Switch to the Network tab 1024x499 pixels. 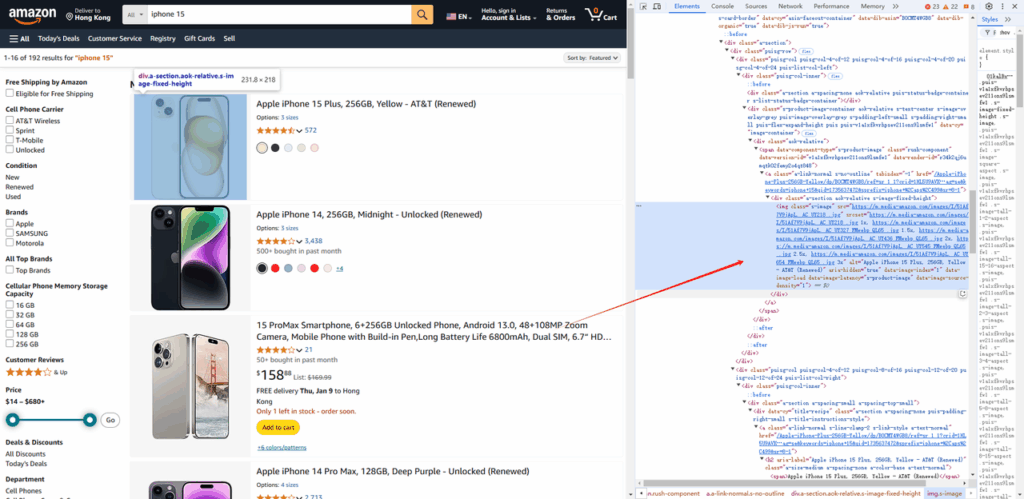[x=790, y=6]
